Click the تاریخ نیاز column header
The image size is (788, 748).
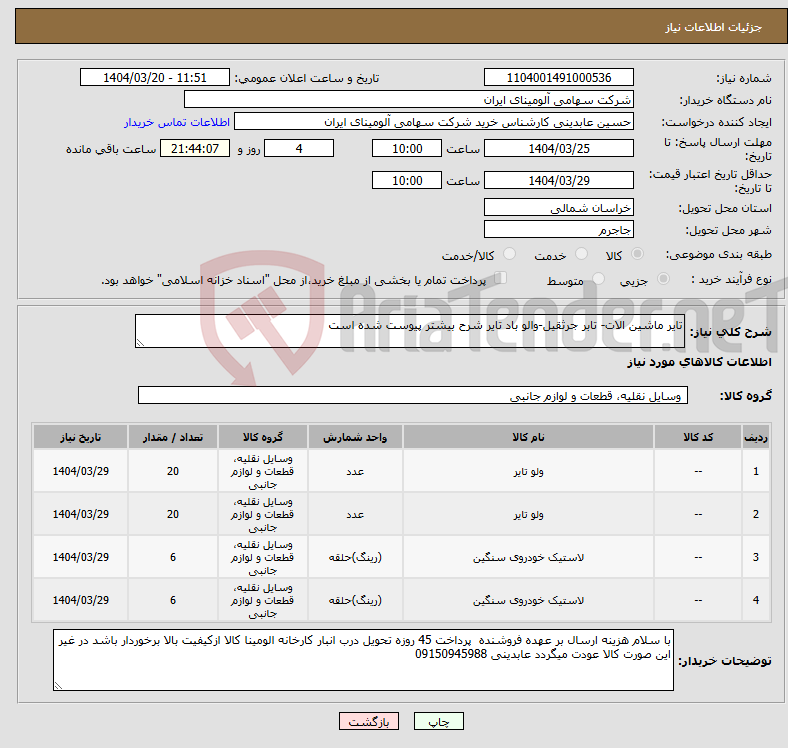click(80, 437)
